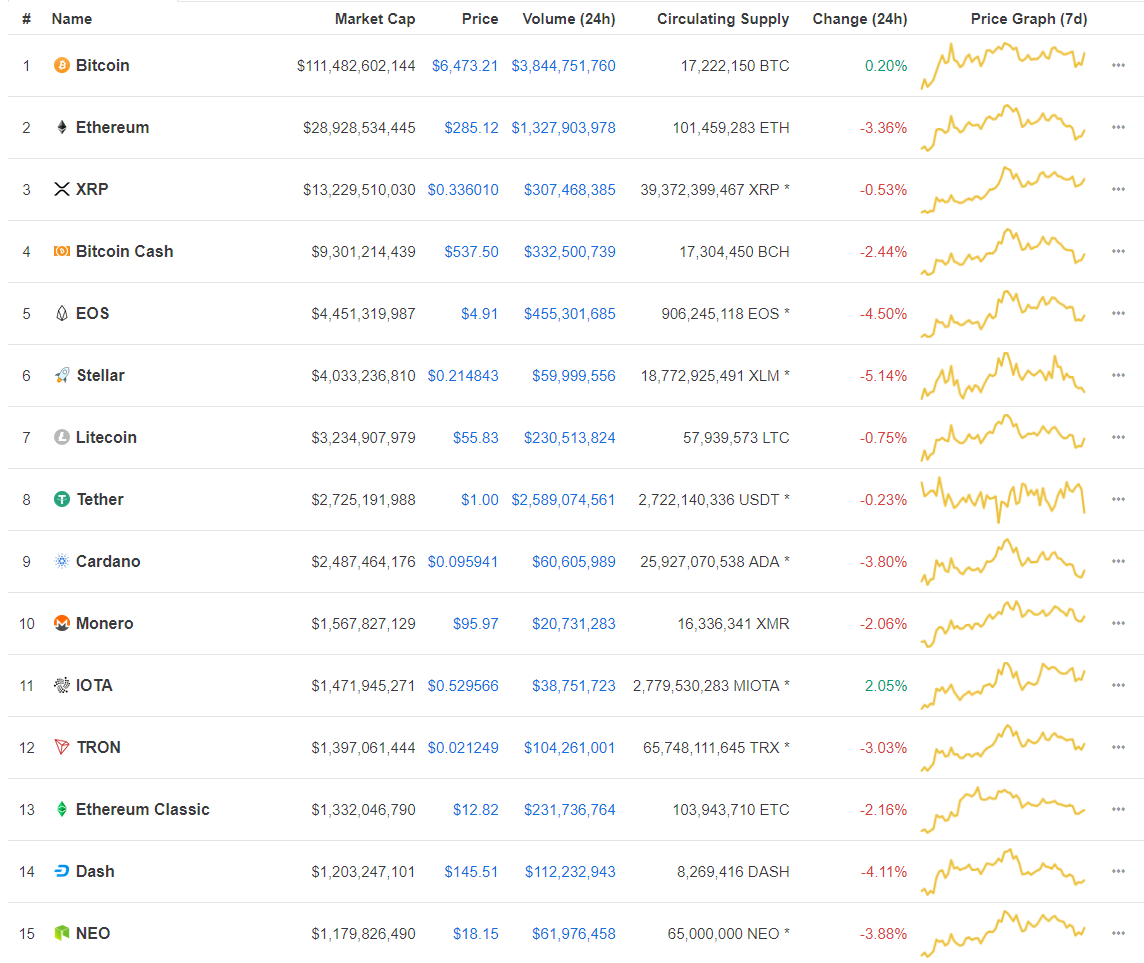The width and height of the screenshot is (1144, 963).
Task: Click the TRON red icon
Action: click(62, 748)
